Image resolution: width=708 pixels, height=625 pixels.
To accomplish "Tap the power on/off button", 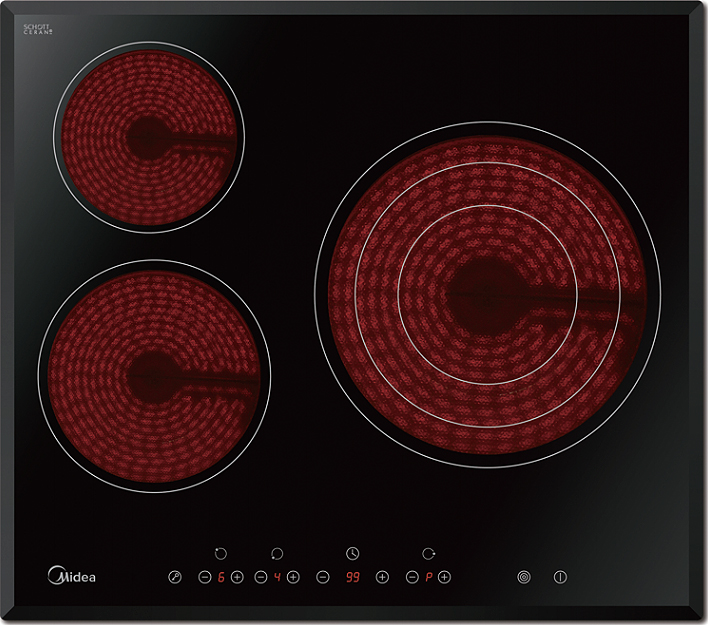I will tap(560, 577).
